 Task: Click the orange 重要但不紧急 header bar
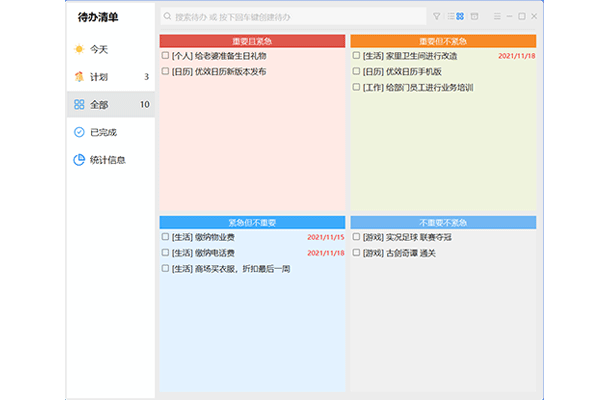point(443,41)
